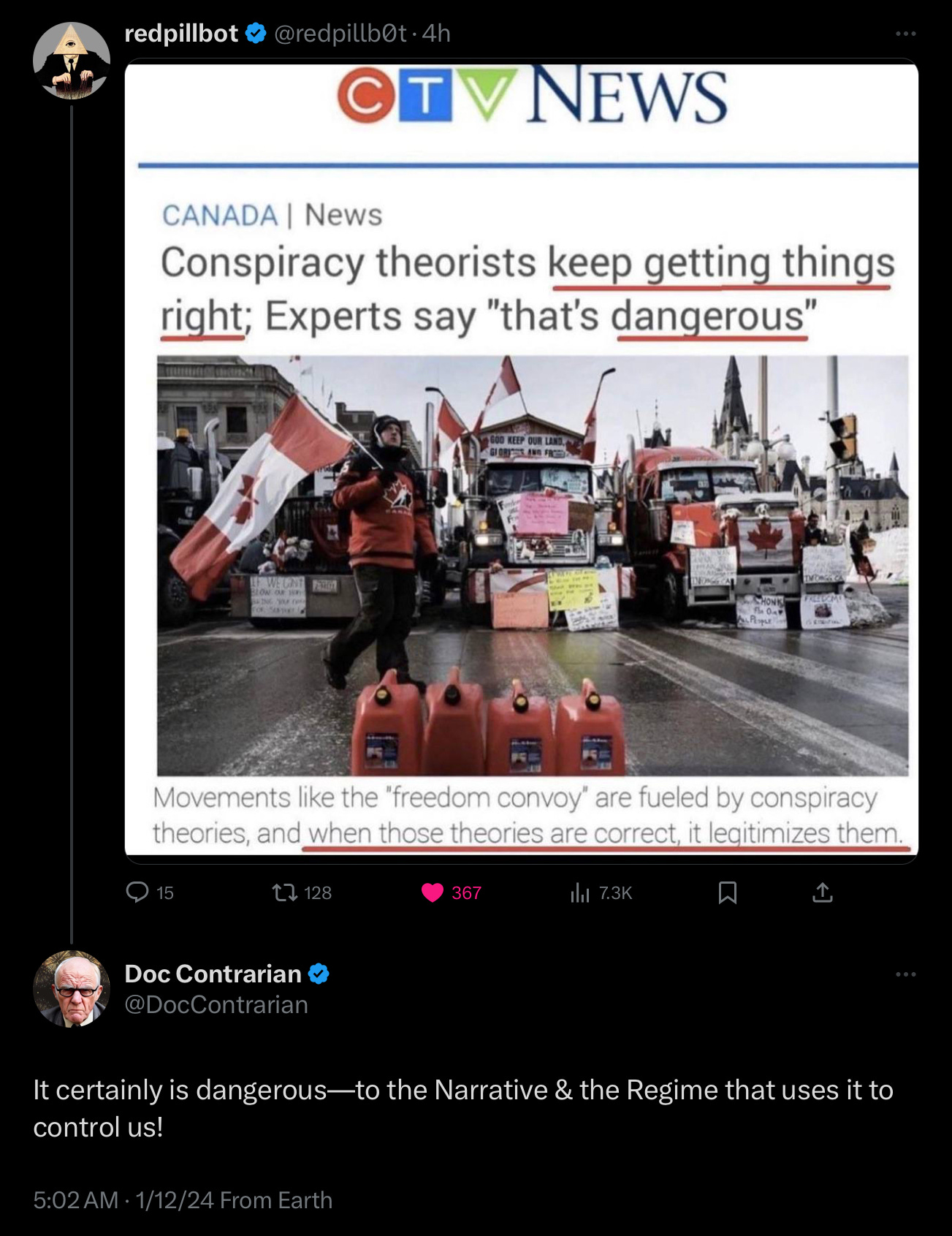The height and width of the screenshot is (1236, 952).
Task: Open the @DocContrarian handle
Action: tap(216, 1005)
